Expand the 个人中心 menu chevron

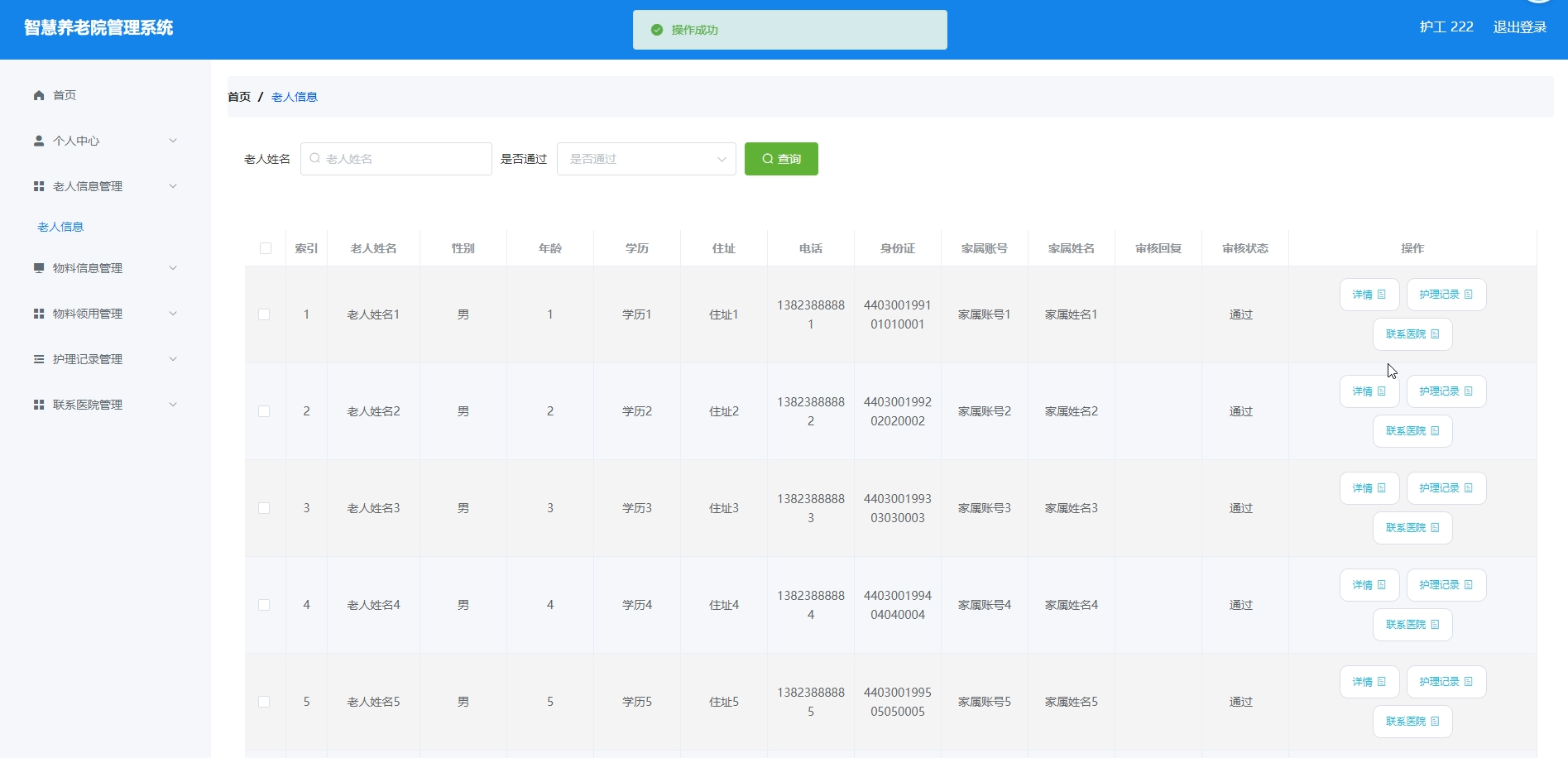point(173,141)
